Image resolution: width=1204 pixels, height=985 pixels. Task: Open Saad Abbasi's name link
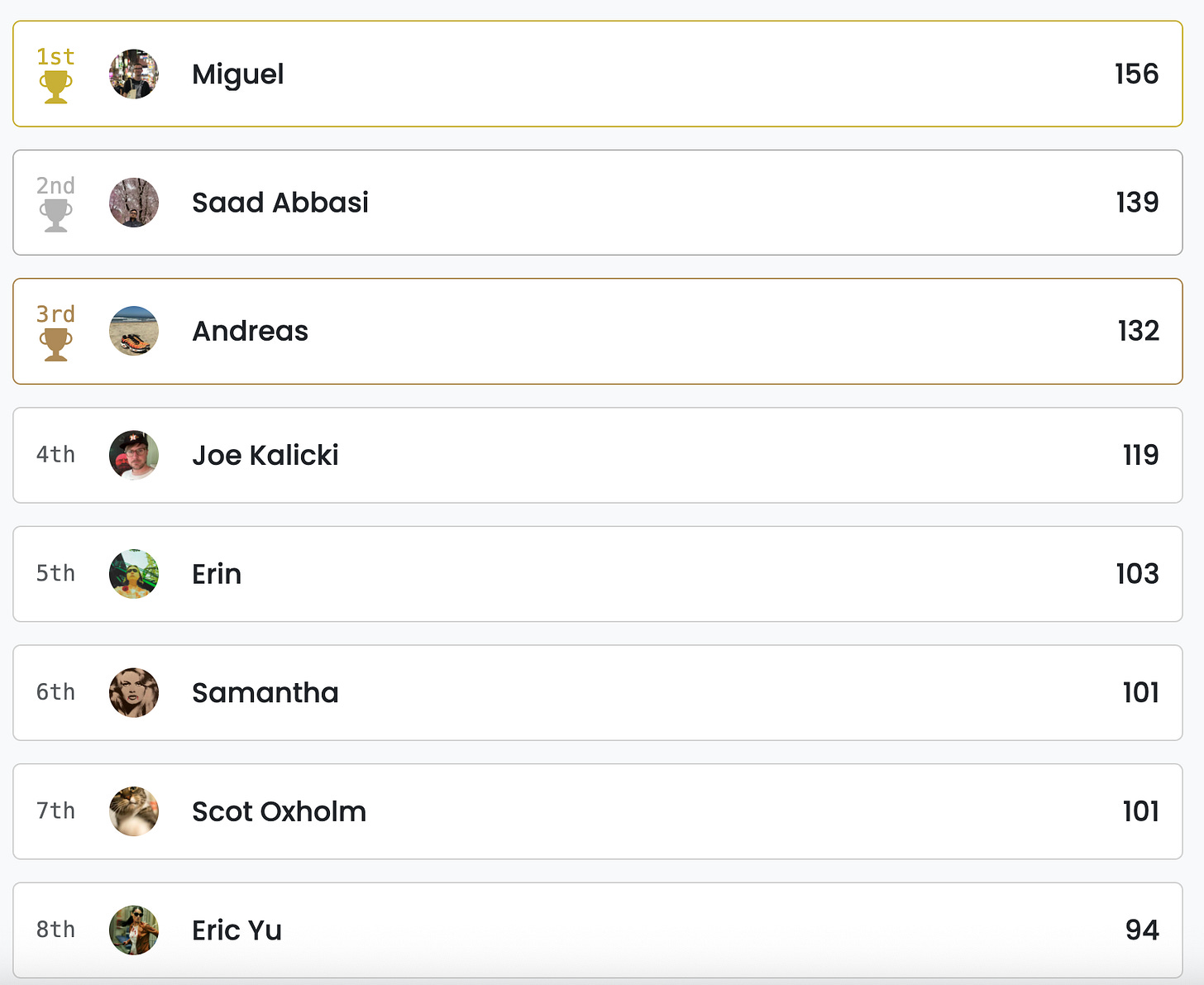(280, 203)
